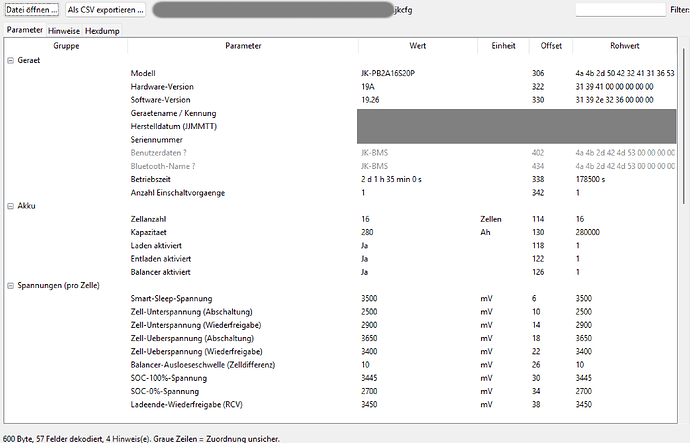This screenshot has width=690, height=443.
Task: Click the Hardware-Version value 19A
Action: 367,87
